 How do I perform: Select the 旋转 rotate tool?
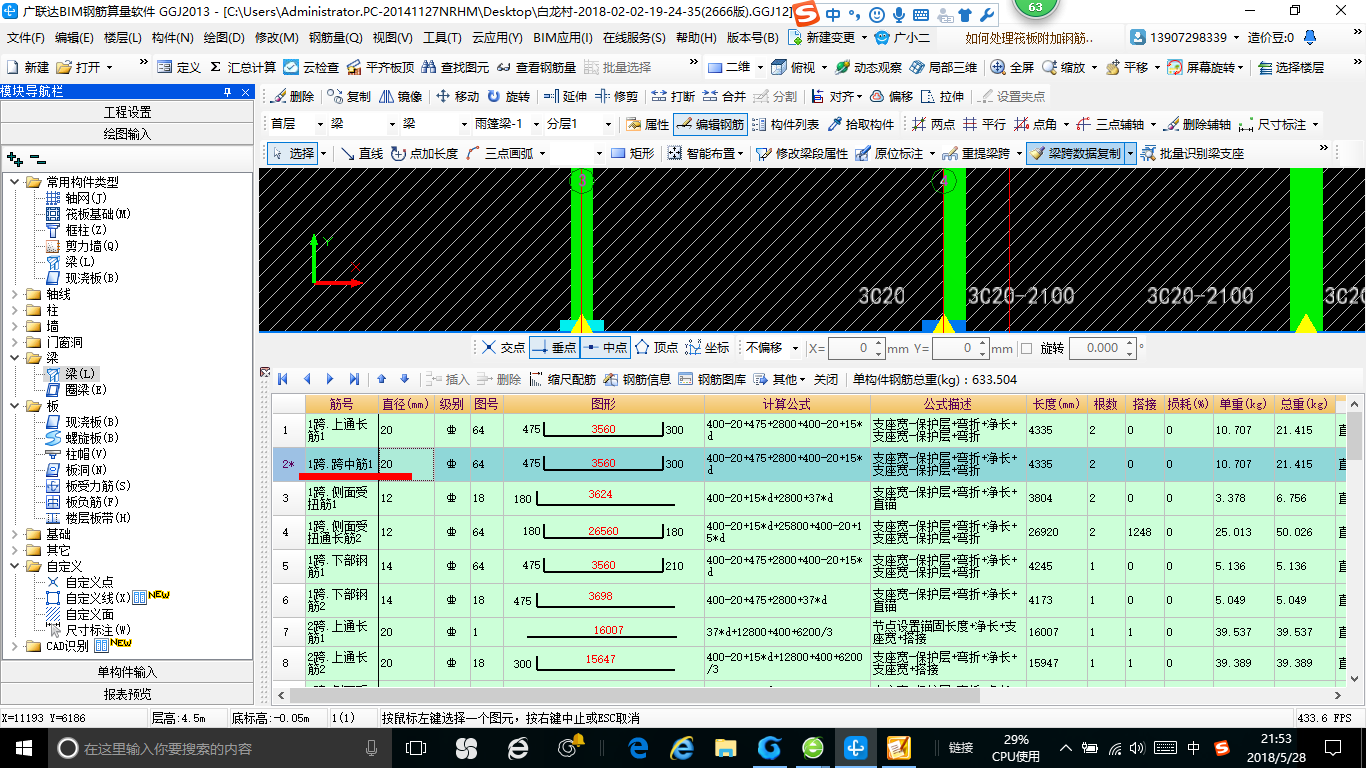(x=509, y=97)
